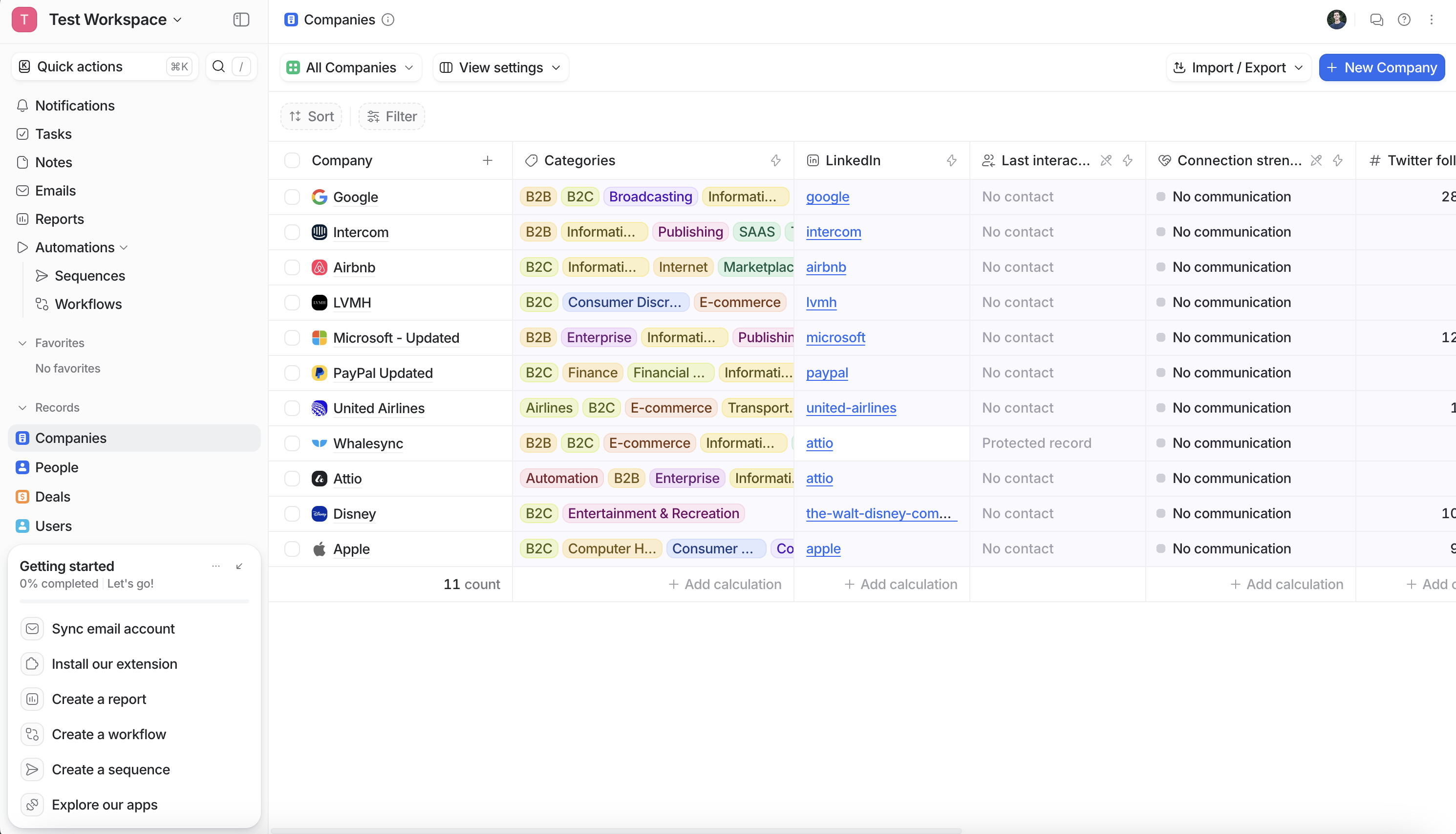Image resolution: width=1456 pixels, height=834 pixels.
Task: Open the Import / Export dropdown
Action: [1239, 67]
